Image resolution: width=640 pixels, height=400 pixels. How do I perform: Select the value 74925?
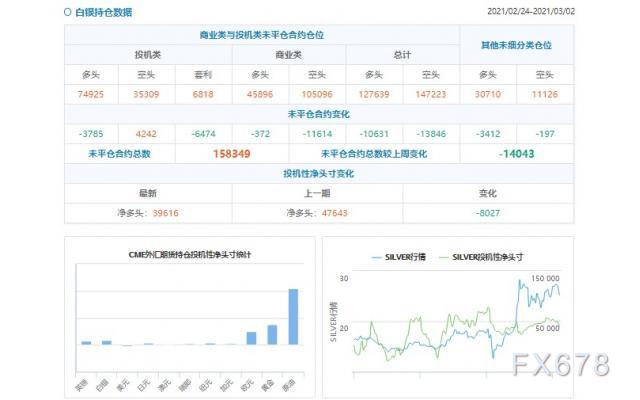(91, 94)
